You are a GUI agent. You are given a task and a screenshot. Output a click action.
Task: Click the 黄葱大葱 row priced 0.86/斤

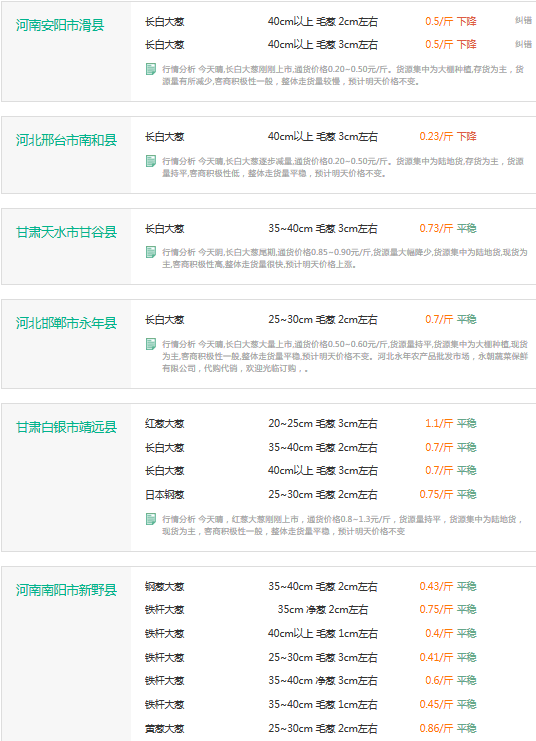click(x=311, y=728)
